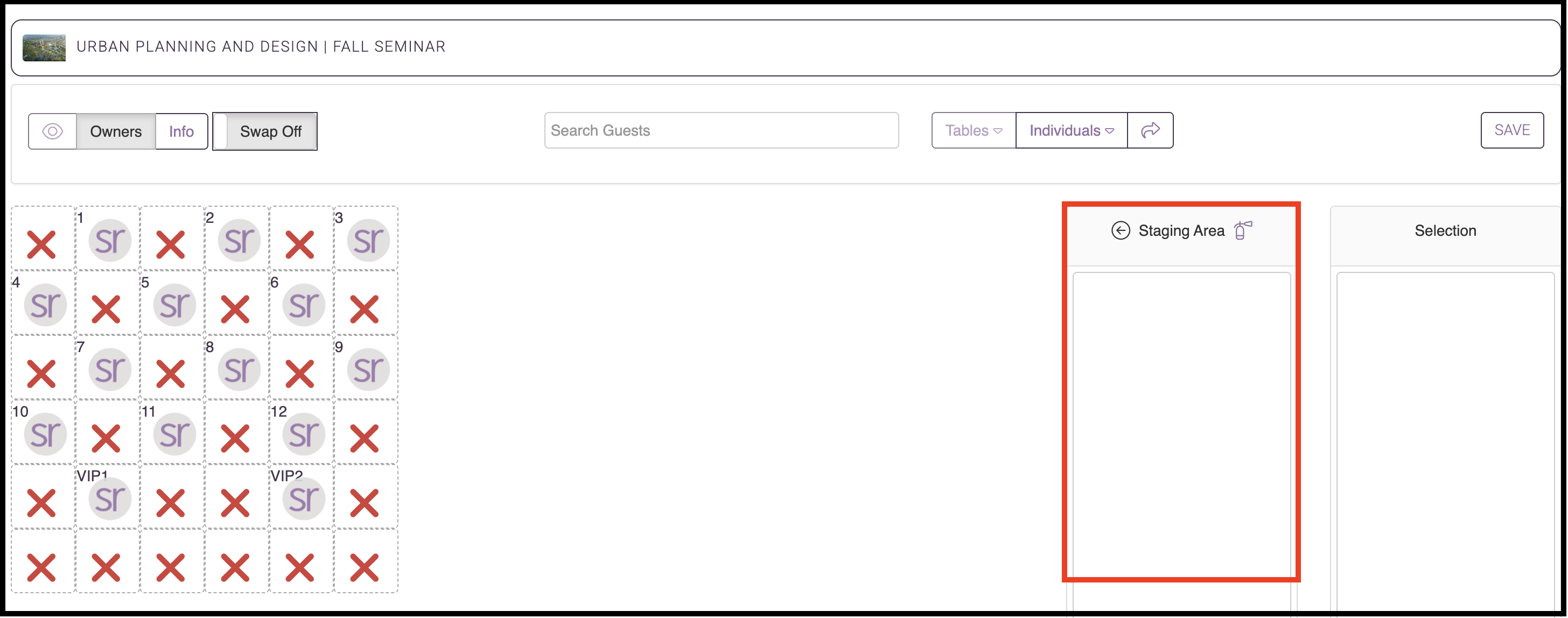The image size is (1568, 618).
Task: Select table 10 icon
Action: pyautogui.click(x=46, y=434)
